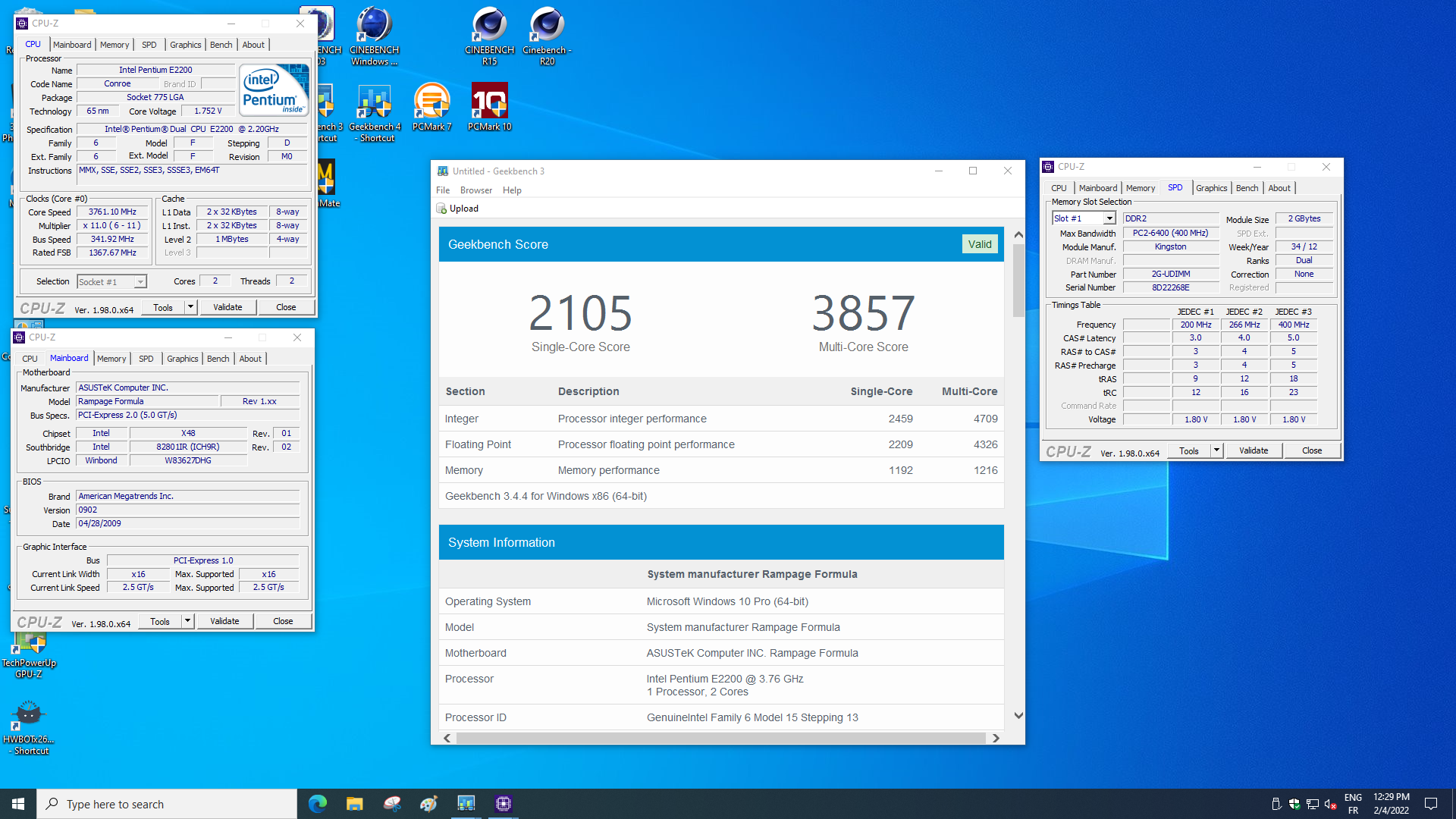Open the notification center icon
The width and height of the screenshot is (1456, 819).
click(x=1431, y=804)
